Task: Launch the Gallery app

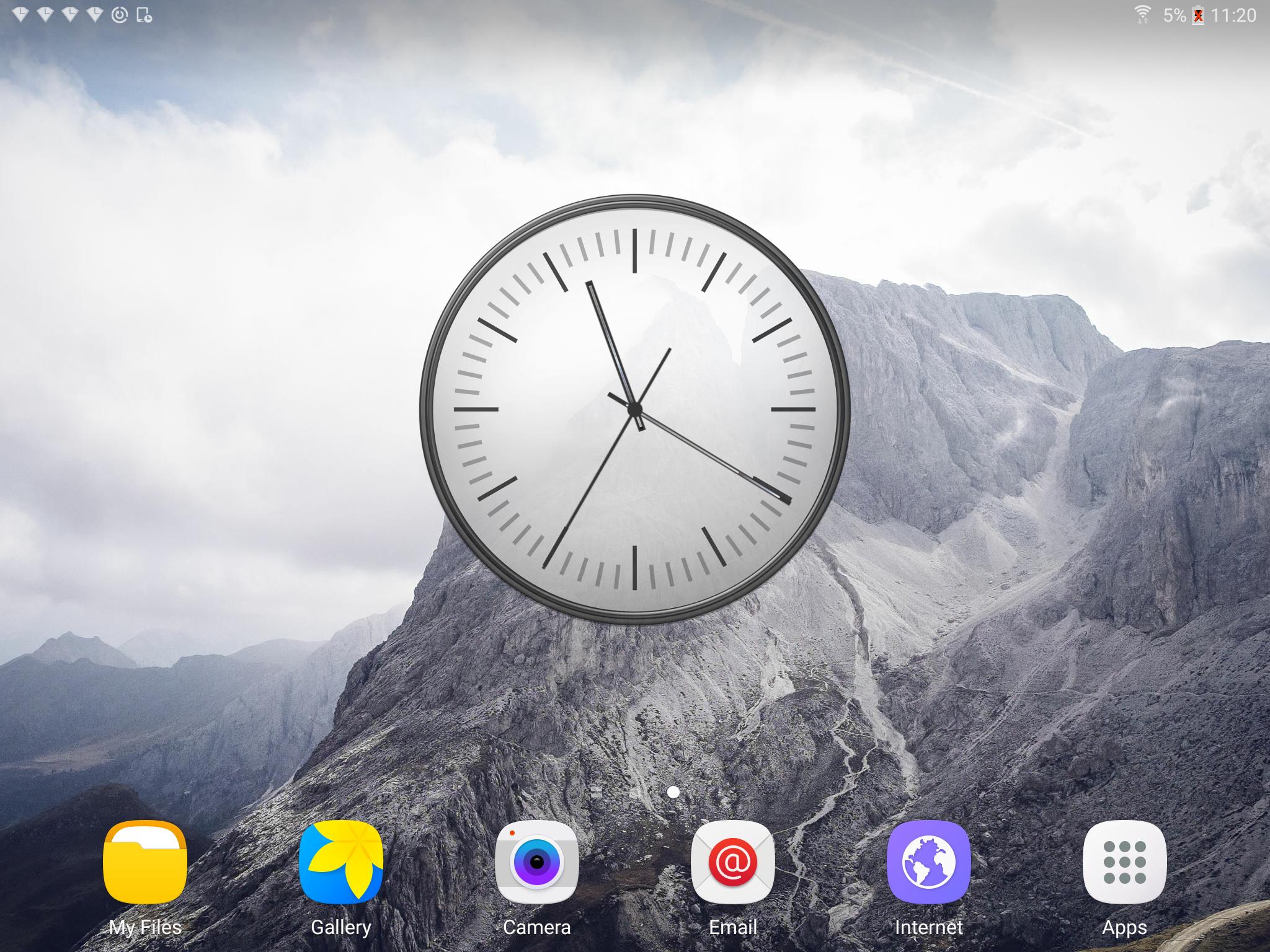Action: 341,863
